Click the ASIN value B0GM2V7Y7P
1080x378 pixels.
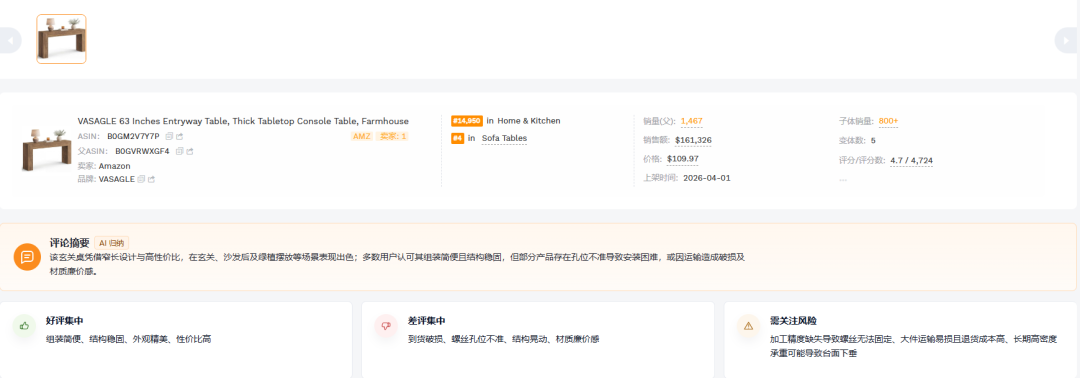pos(133,136)
